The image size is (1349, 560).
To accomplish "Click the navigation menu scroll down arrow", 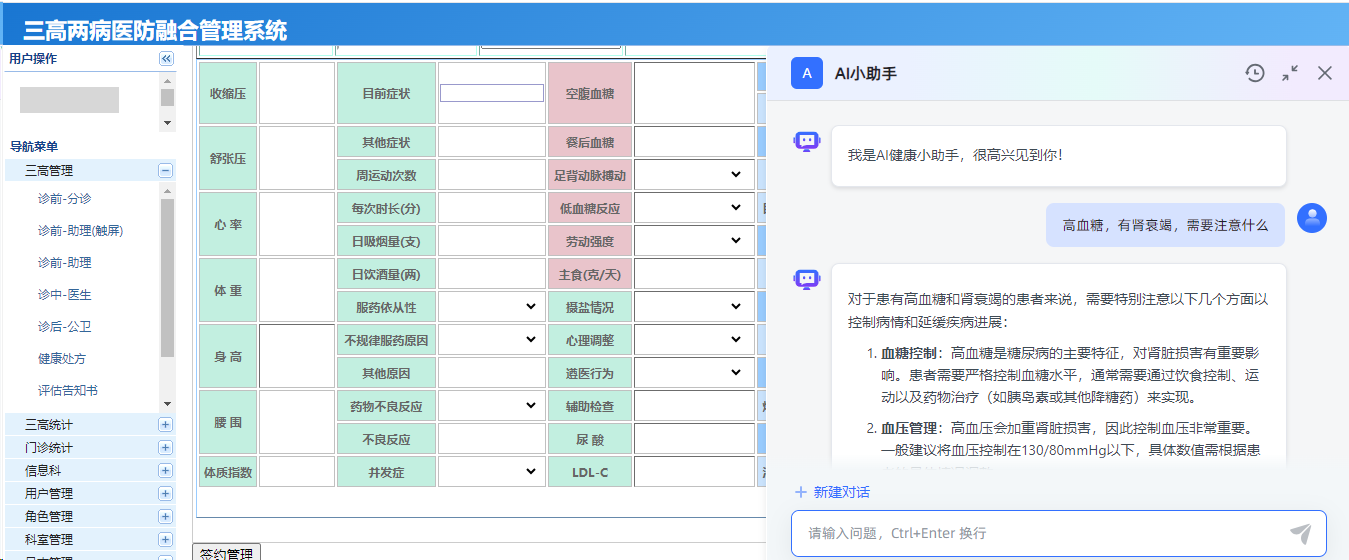I will click(x=167, y=403).
